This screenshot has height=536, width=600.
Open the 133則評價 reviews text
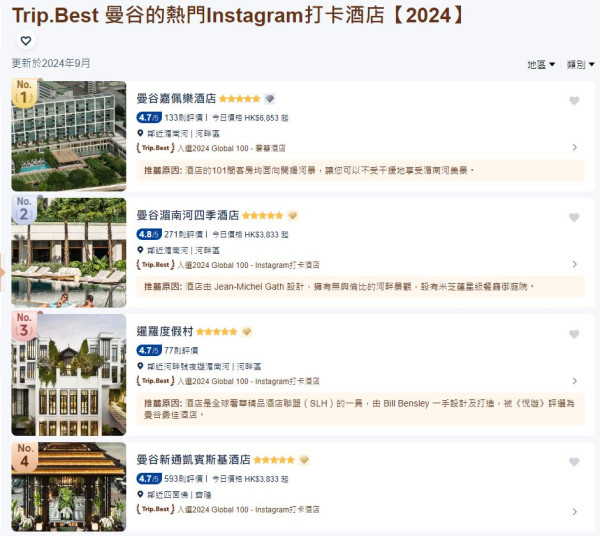click(x=184, y=118)
